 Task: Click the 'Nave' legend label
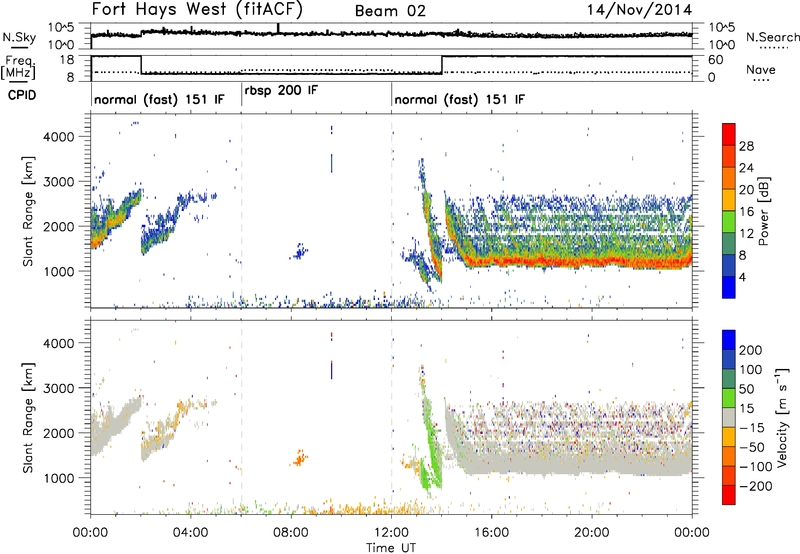[761, 69]
